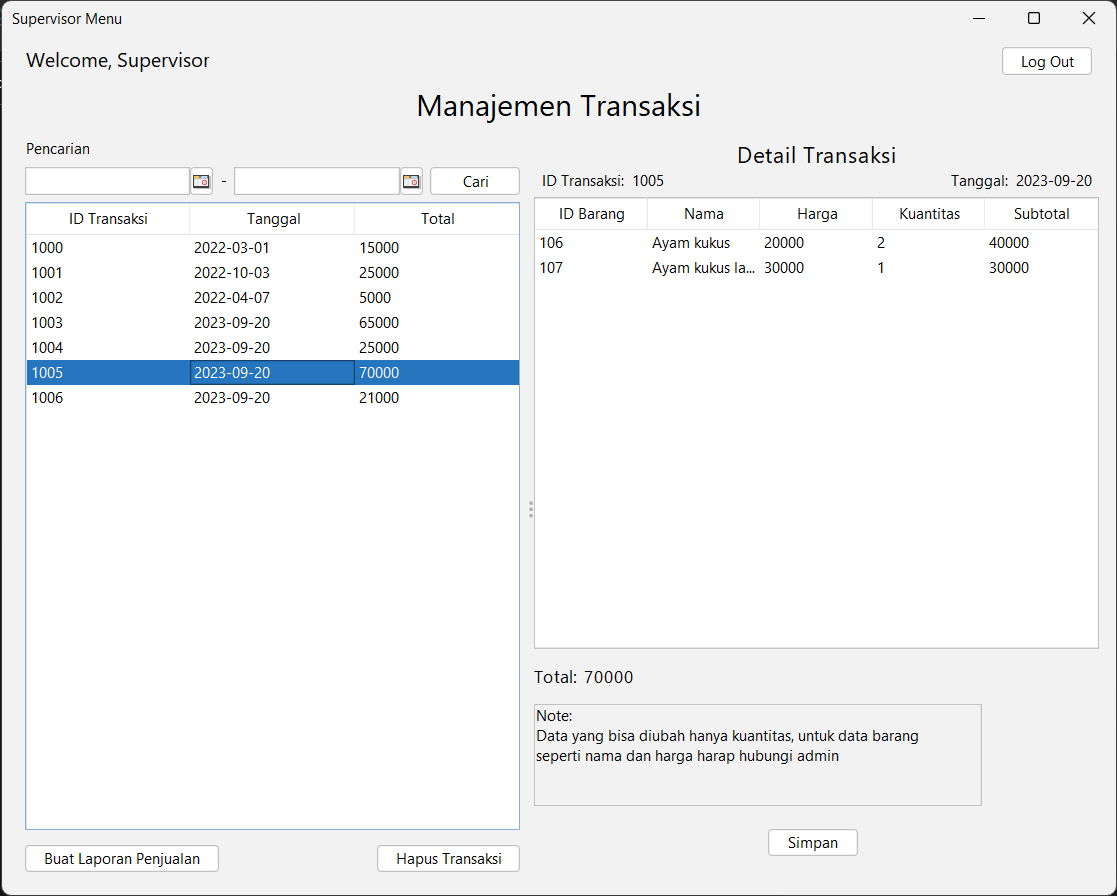The image size is (1117, 896).
Task: Select transaction 1003 in the list
Action: [x=272, y=323]
